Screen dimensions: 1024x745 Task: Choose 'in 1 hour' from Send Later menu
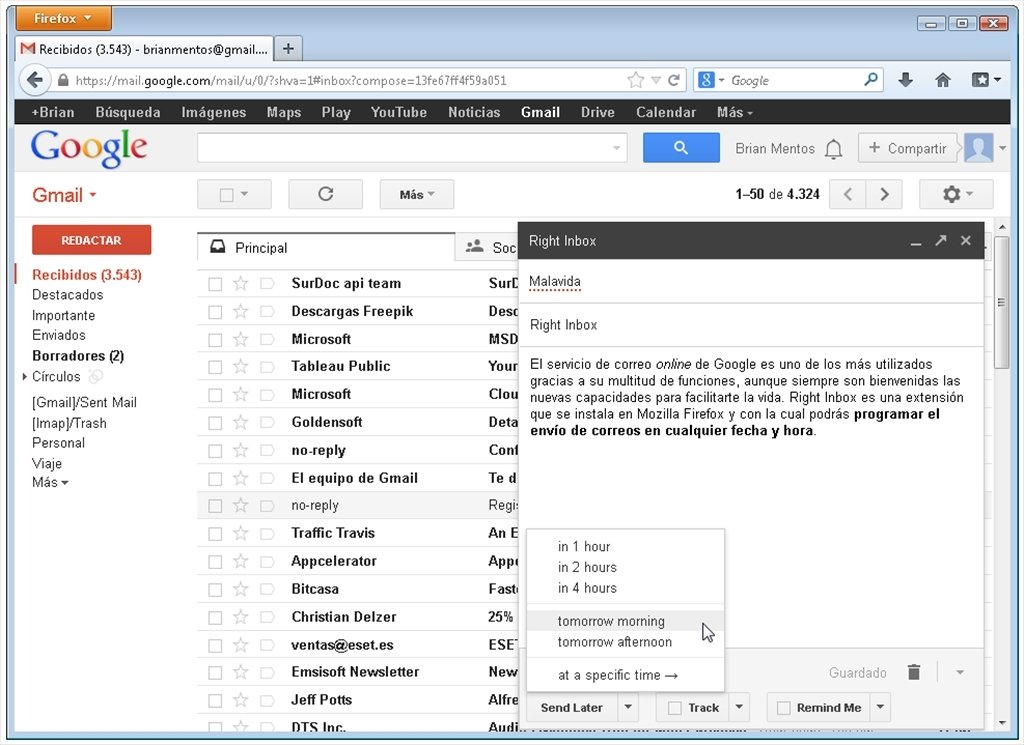626,547
